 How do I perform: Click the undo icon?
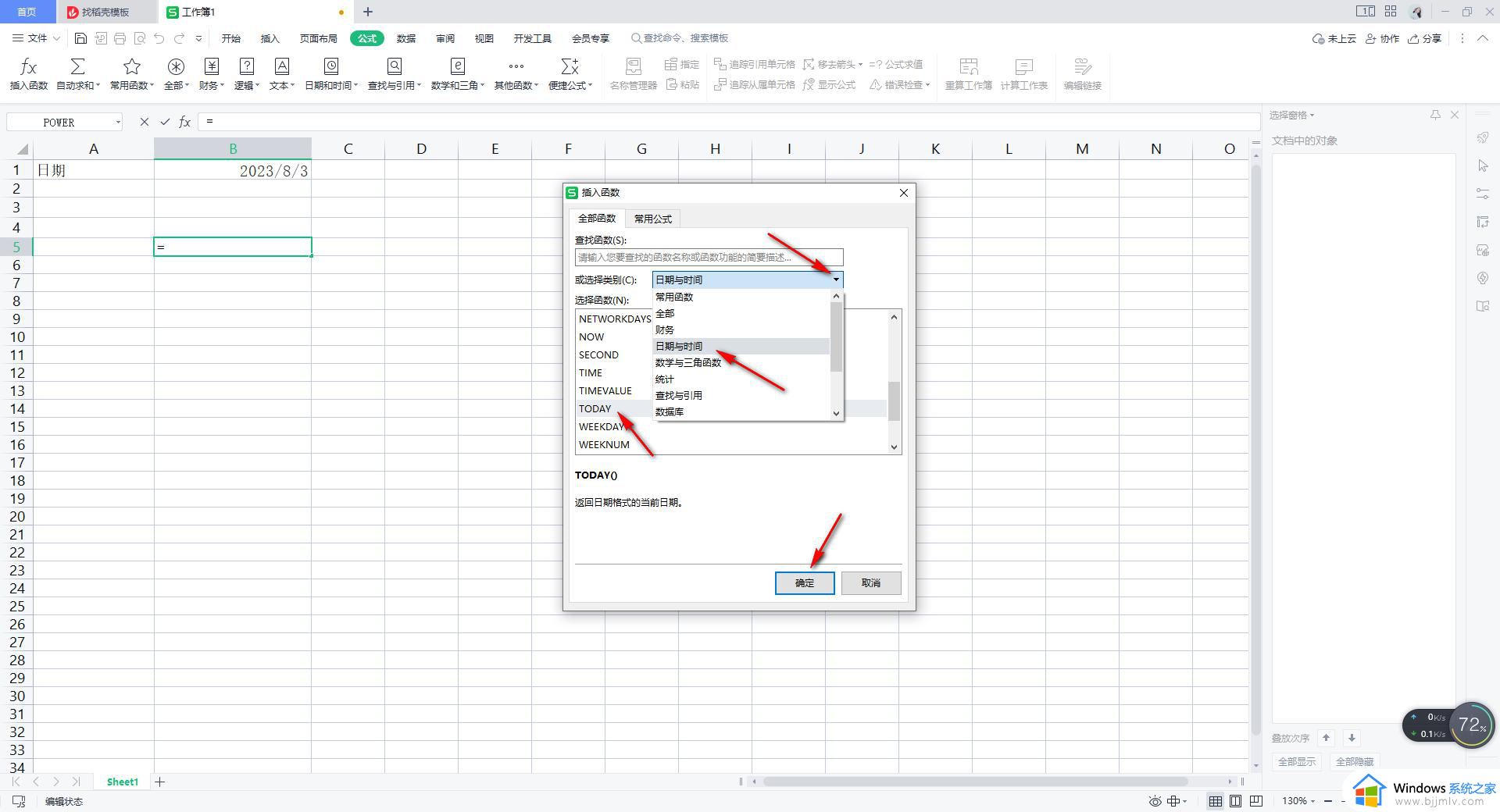click(x=159, y=38)
